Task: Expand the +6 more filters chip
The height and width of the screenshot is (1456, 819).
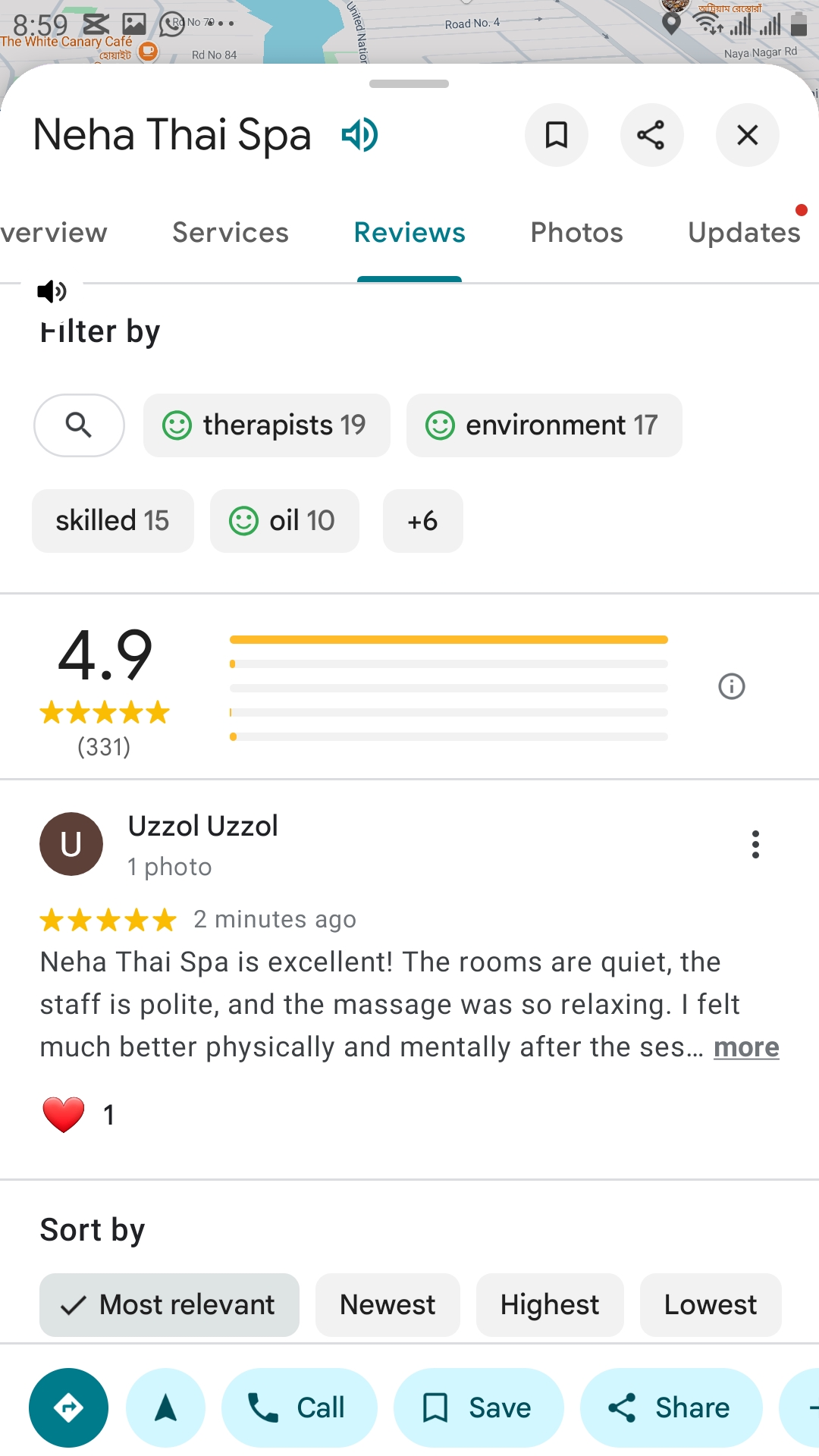Action: 422,521
